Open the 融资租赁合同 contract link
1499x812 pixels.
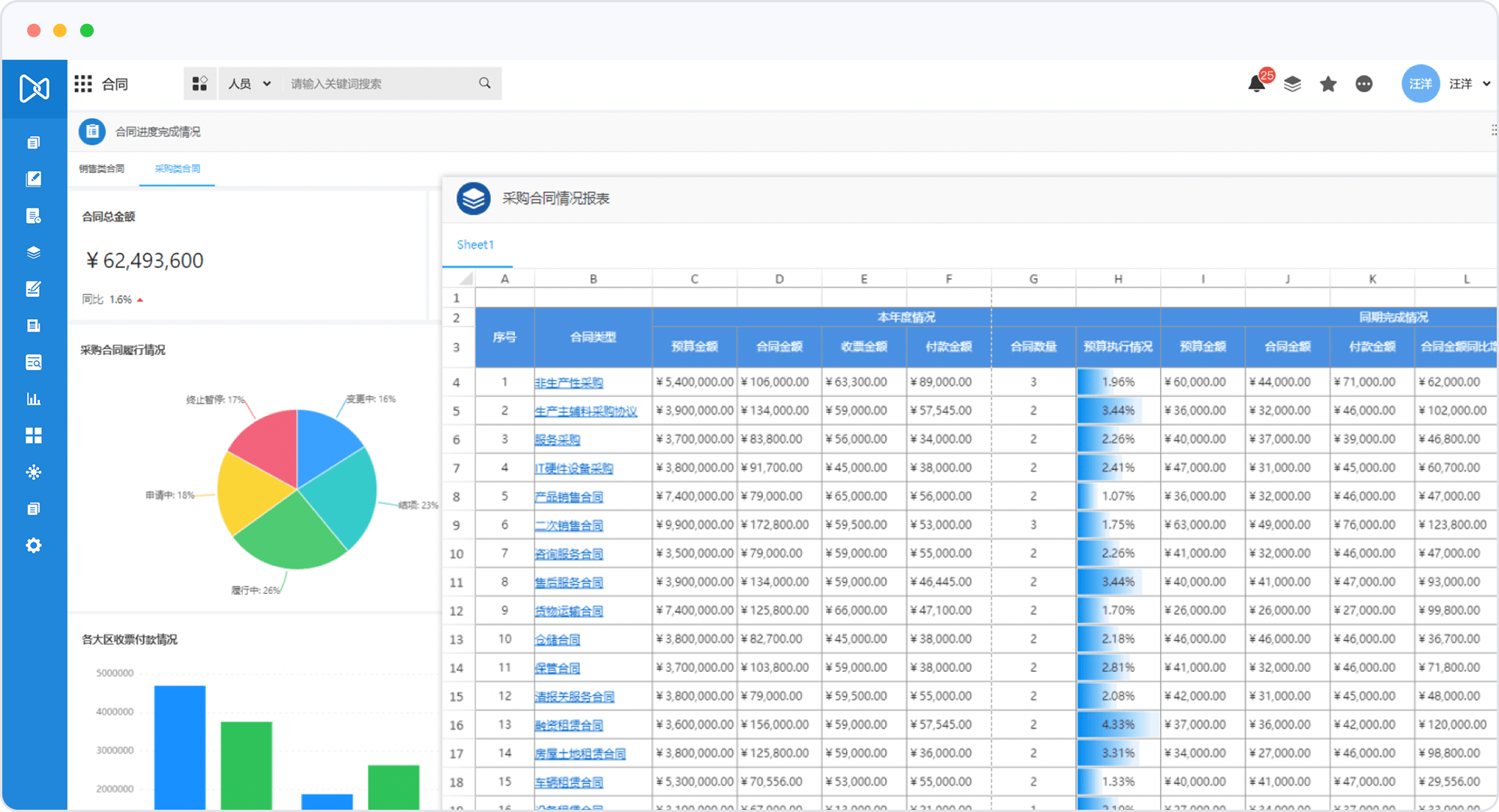568,725
